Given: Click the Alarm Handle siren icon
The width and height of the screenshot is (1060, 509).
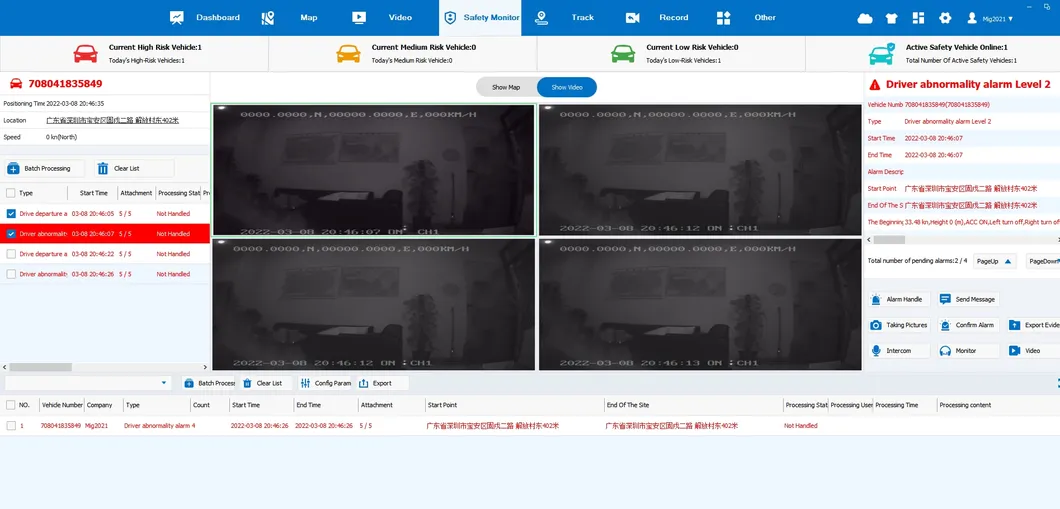Looking at the screenshot, I should pyautogui.click(x=876, y=299).
